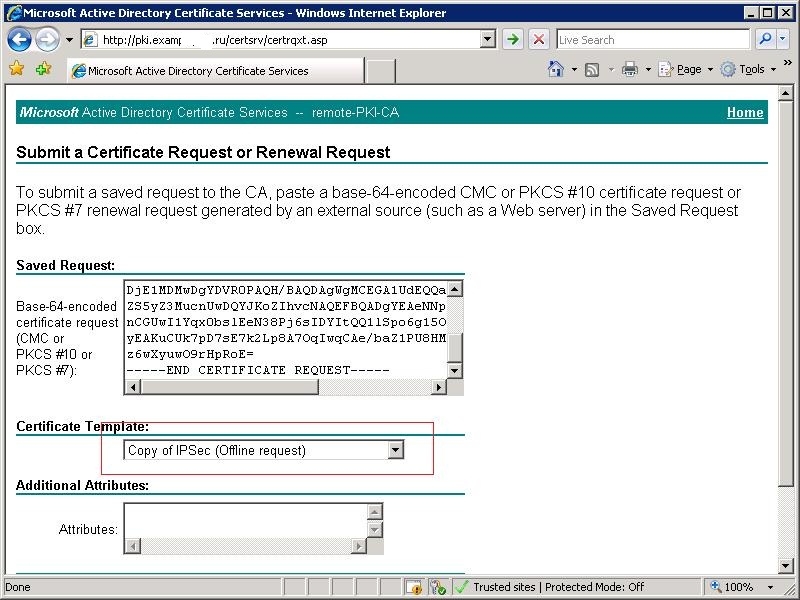Expand the Feeds dropdown arrow
The image size is (800, 600).
[611, 69]
